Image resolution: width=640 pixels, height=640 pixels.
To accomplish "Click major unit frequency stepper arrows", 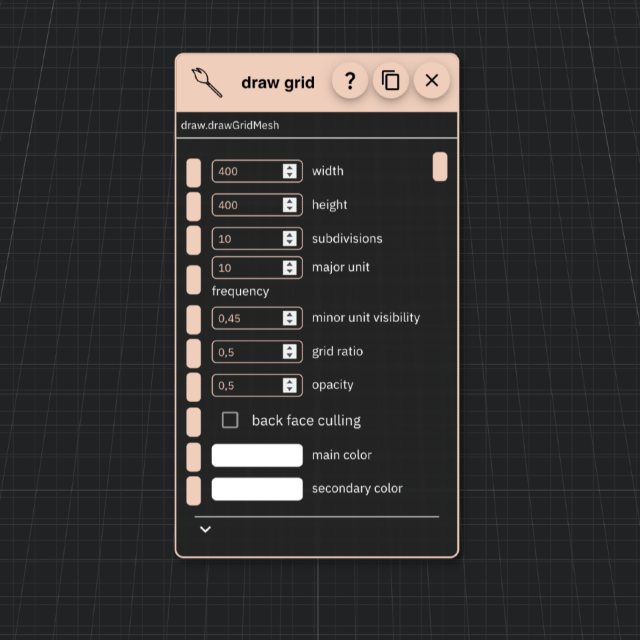I will (290, 268).
